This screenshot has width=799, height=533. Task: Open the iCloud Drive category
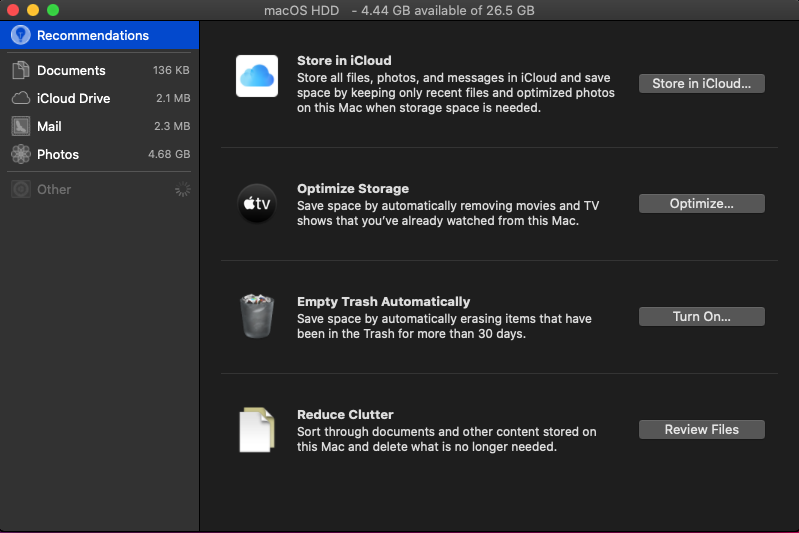(99, 98)
